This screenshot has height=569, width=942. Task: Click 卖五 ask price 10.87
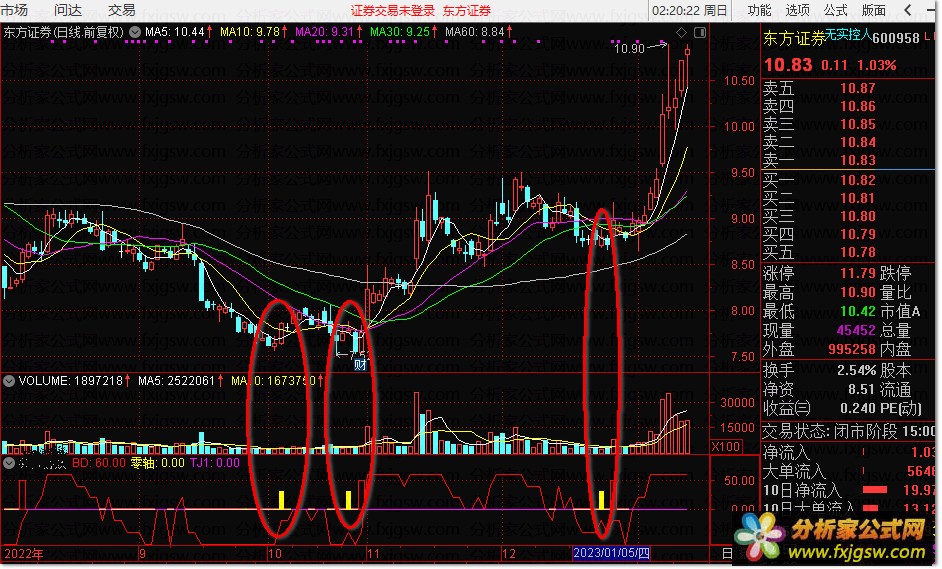[x=857, y=88]
